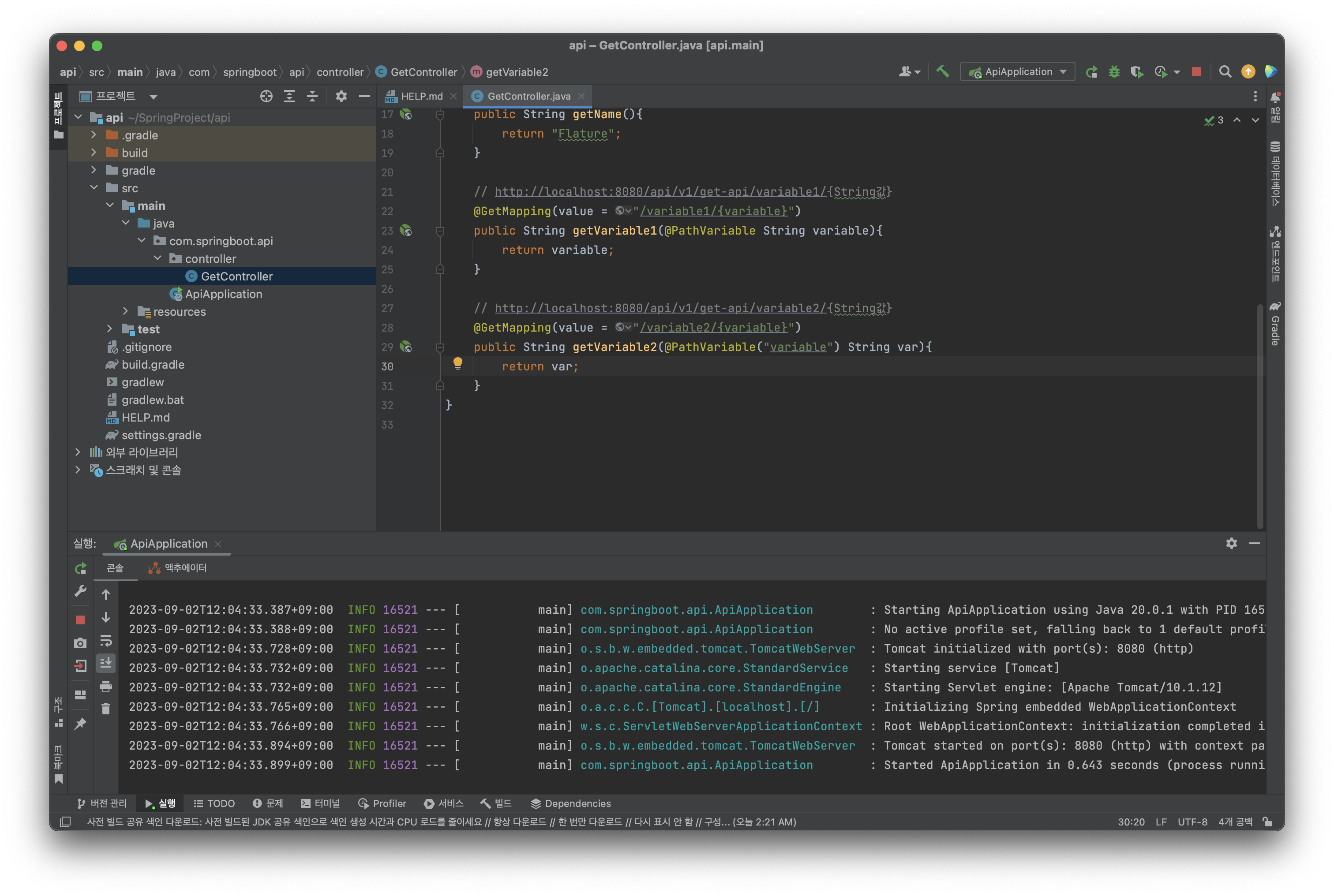Open Search Everywhere magnifier icon
The image size is (1334, 896).
1225,71
